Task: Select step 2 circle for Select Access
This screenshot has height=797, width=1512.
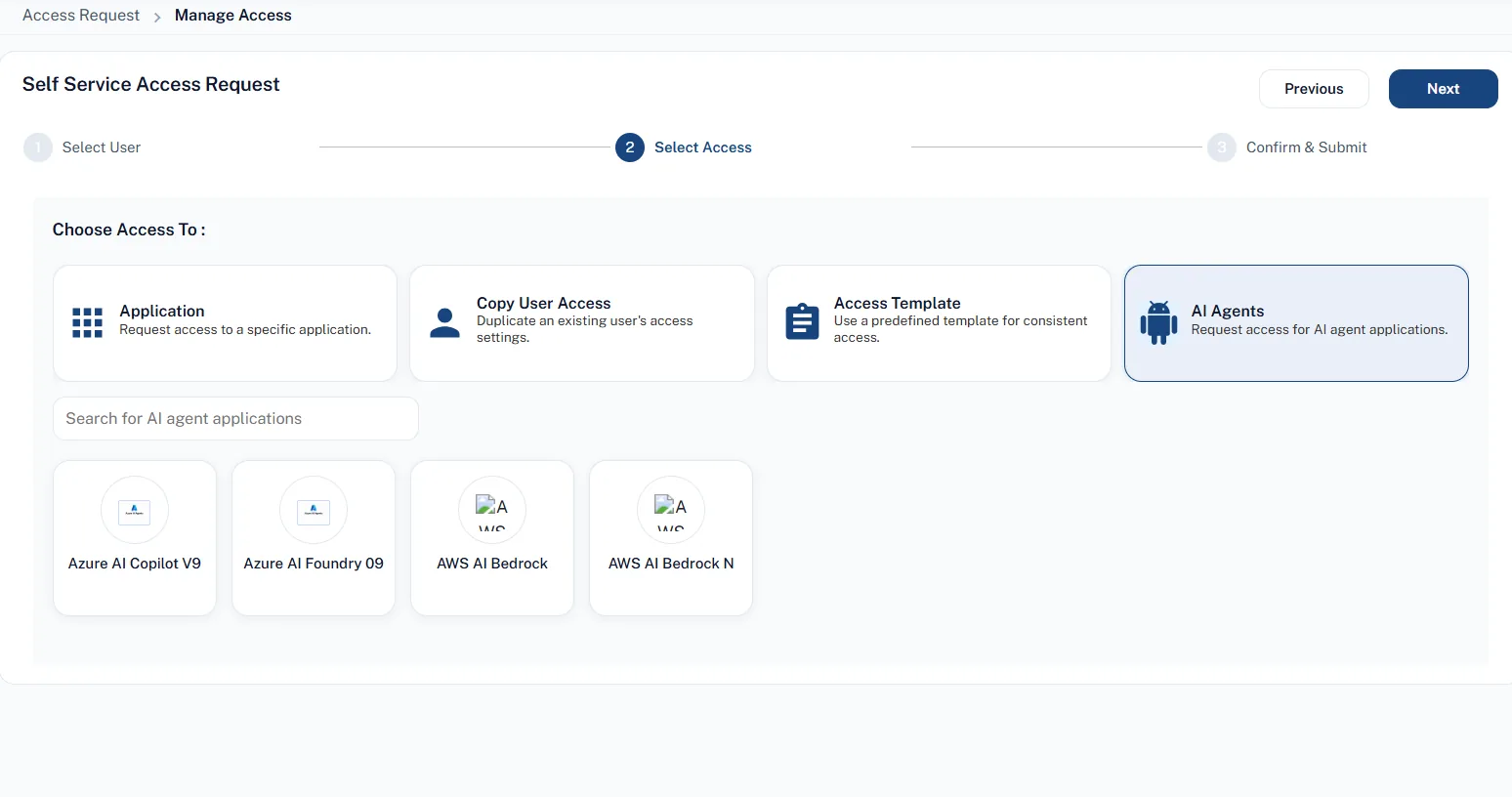Action: click(x=630, y=147)
